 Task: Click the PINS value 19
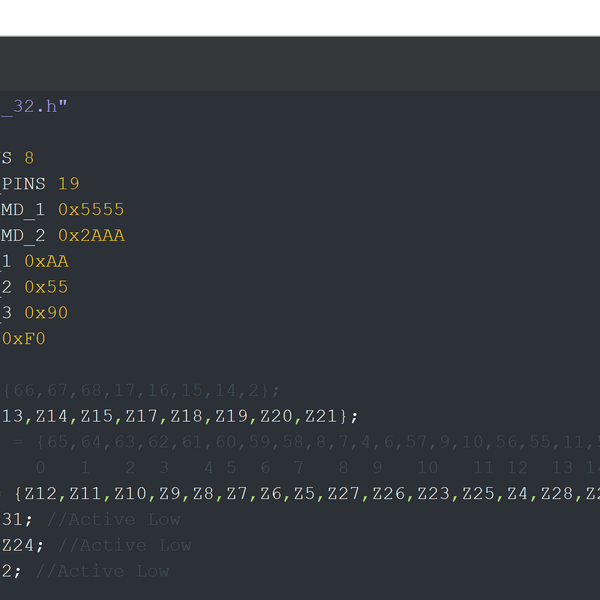(x=68, y=184)
